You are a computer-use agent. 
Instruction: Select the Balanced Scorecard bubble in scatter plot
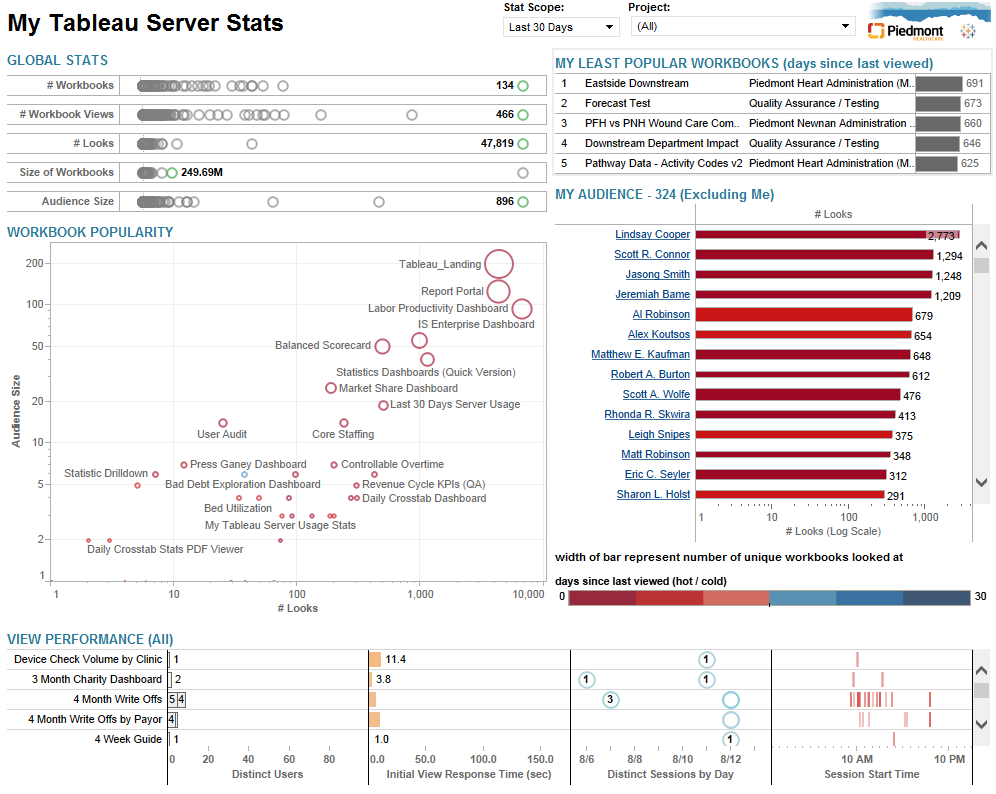tap(382, 346)
